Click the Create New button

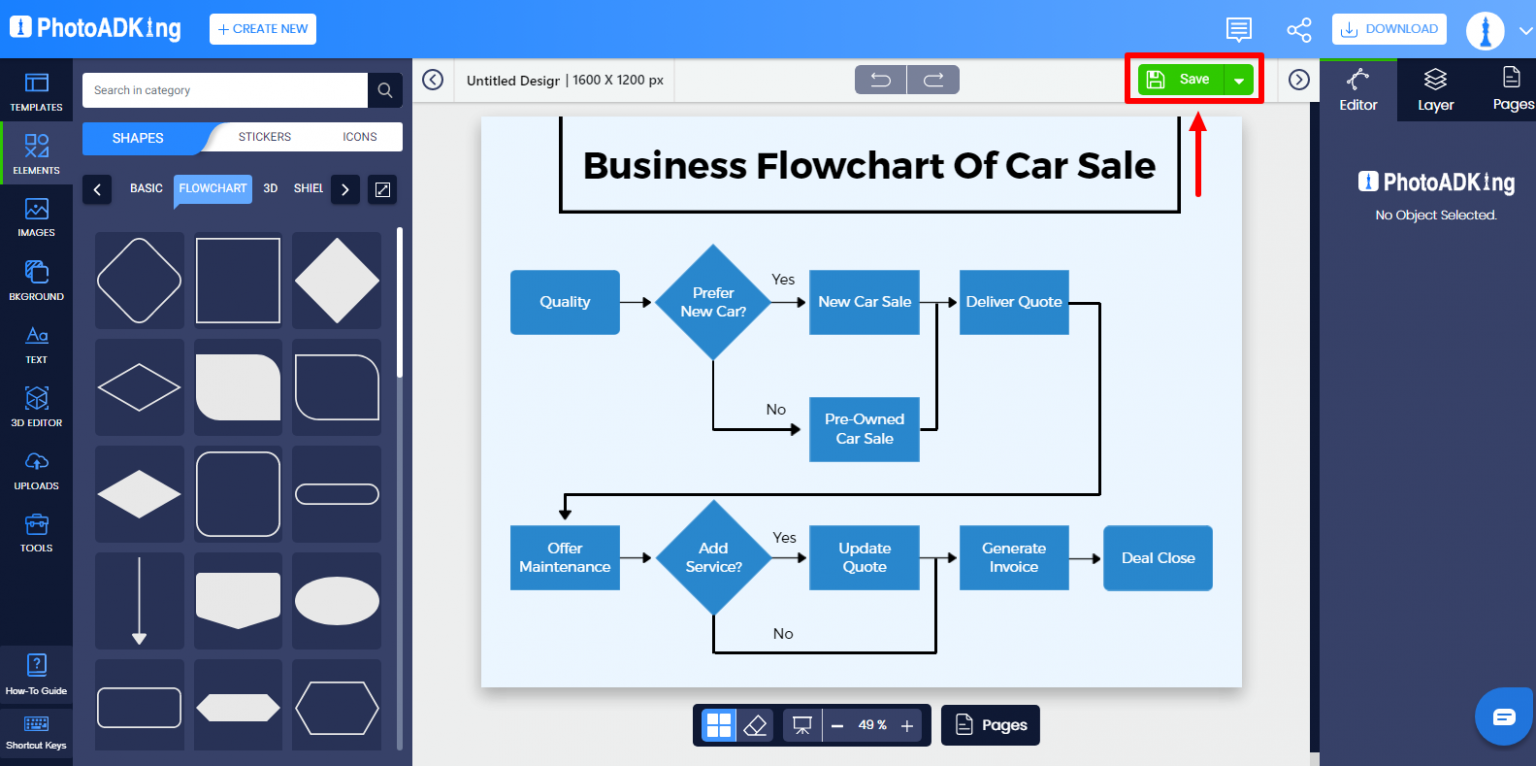coord(262,29)
